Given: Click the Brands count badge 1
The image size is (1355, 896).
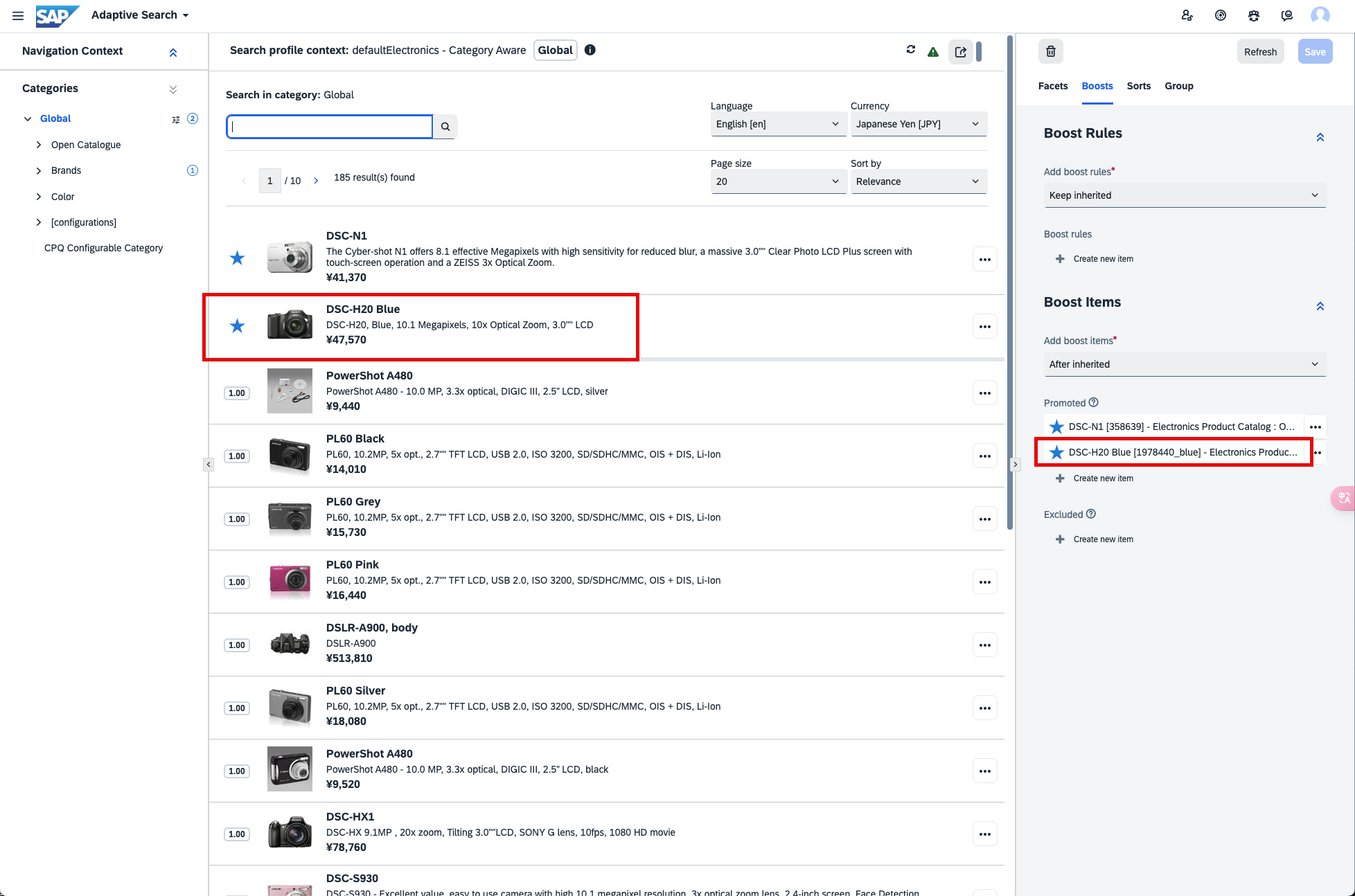Looking at the screenshot, I should pos(193,170).
